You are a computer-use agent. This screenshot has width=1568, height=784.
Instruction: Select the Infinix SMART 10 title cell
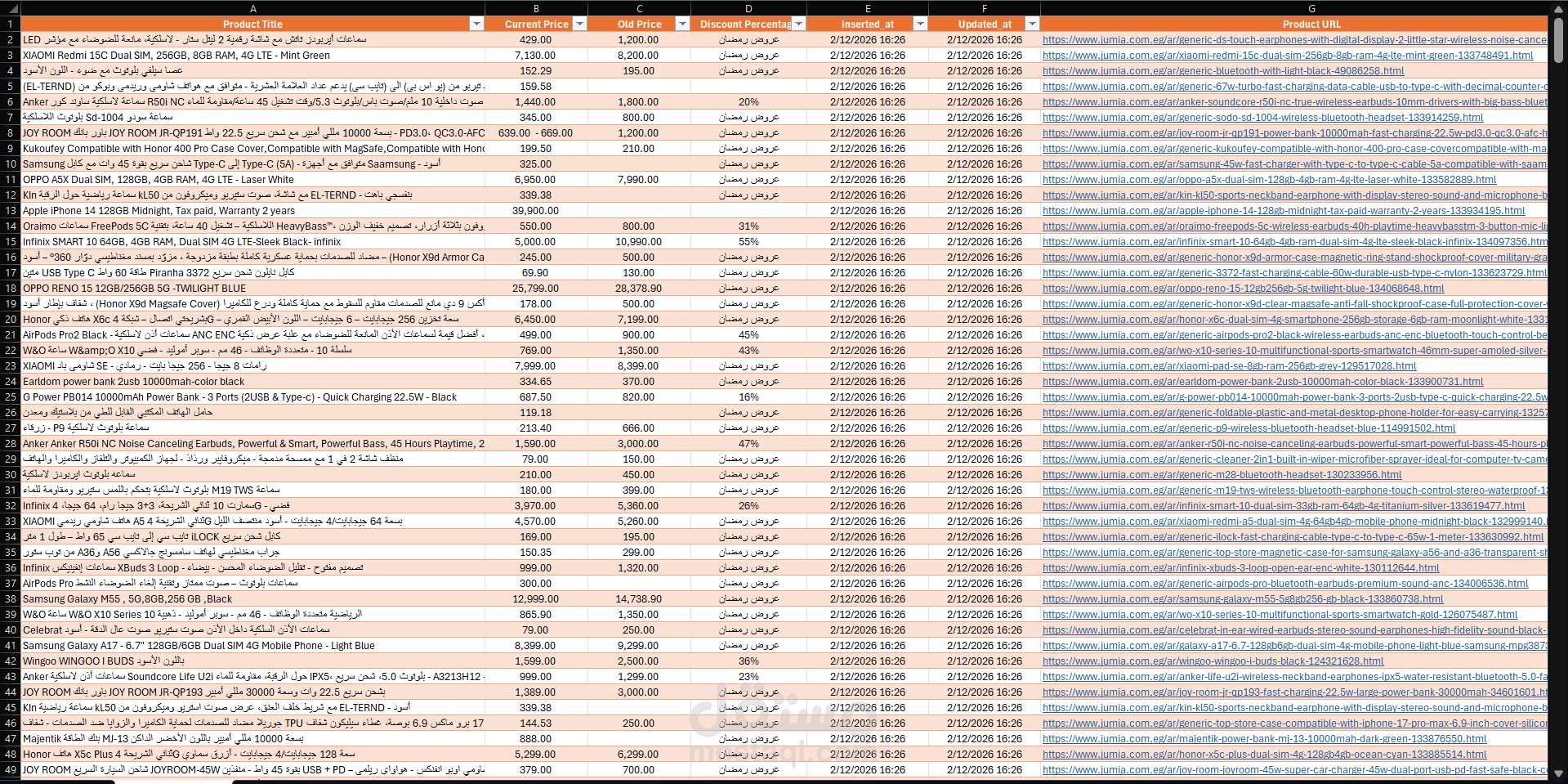click(x=252, y=242)
